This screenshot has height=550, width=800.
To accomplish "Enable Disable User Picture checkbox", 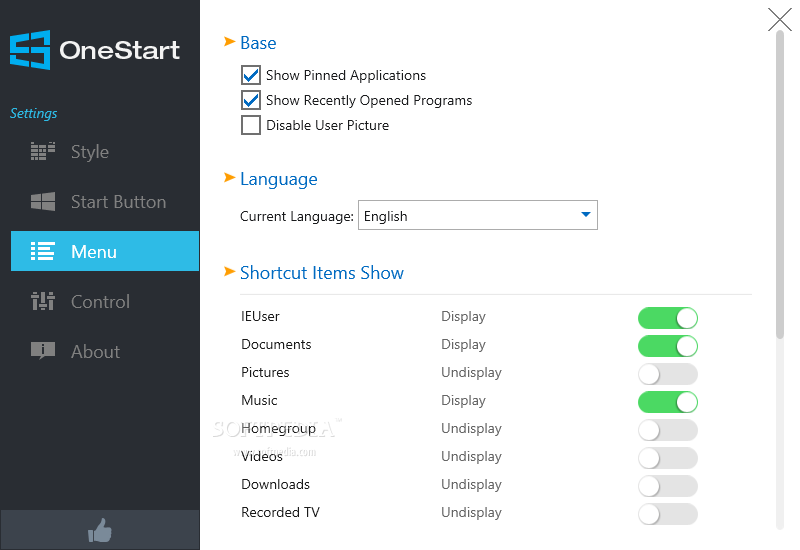I will coord(251,125).
